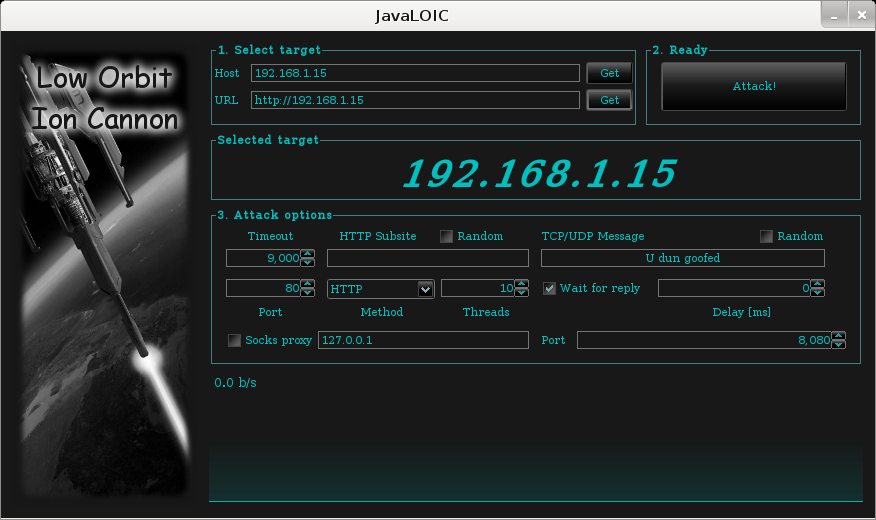Decrease the Timeout value with down arrow
Image resolution: width=876 pixels, height=520 pixels.
click(x=308, y=262)
